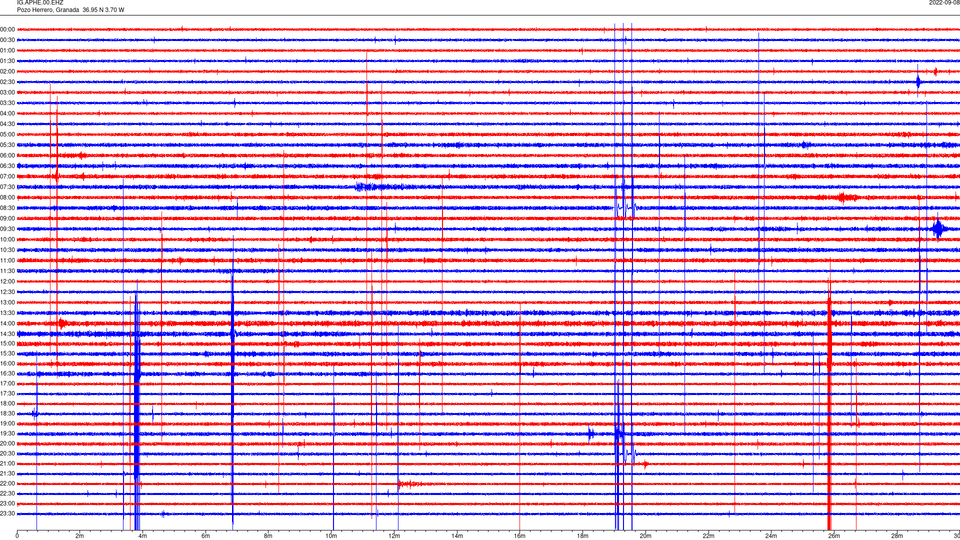Choose the 11:00 time label
Viewport: 960px width, 540px height.
(7, 260)
